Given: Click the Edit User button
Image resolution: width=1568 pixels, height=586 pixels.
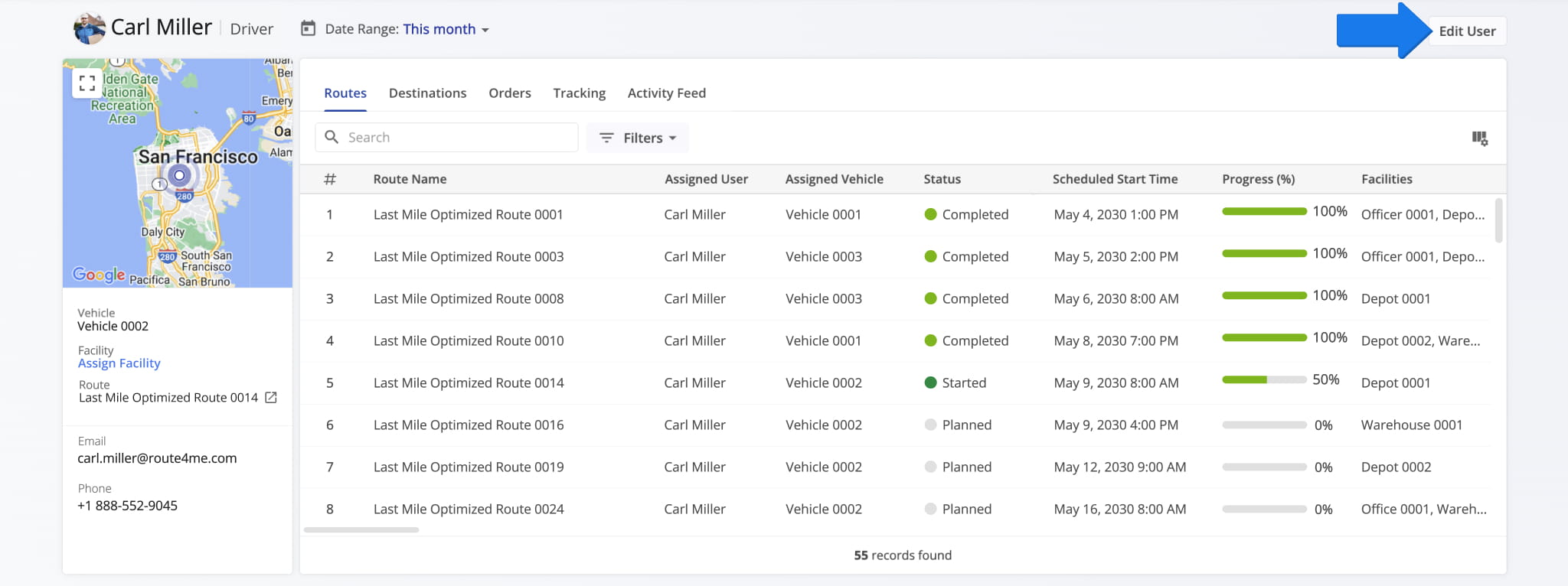Looking at the screenshot, I should pyautogui.click(x=1466, y=31).
